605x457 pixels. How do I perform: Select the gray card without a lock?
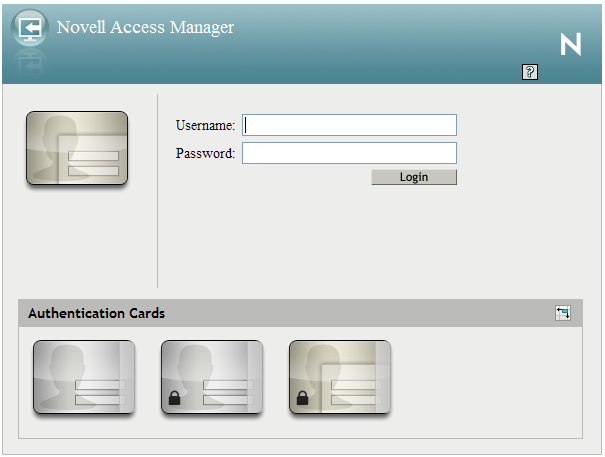[x=84, y=377]
